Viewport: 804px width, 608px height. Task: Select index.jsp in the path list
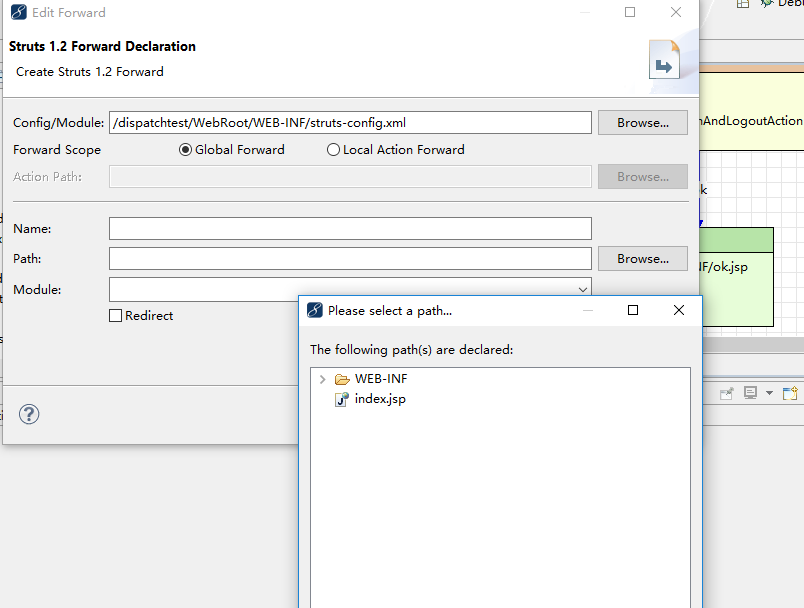point(380,399)
